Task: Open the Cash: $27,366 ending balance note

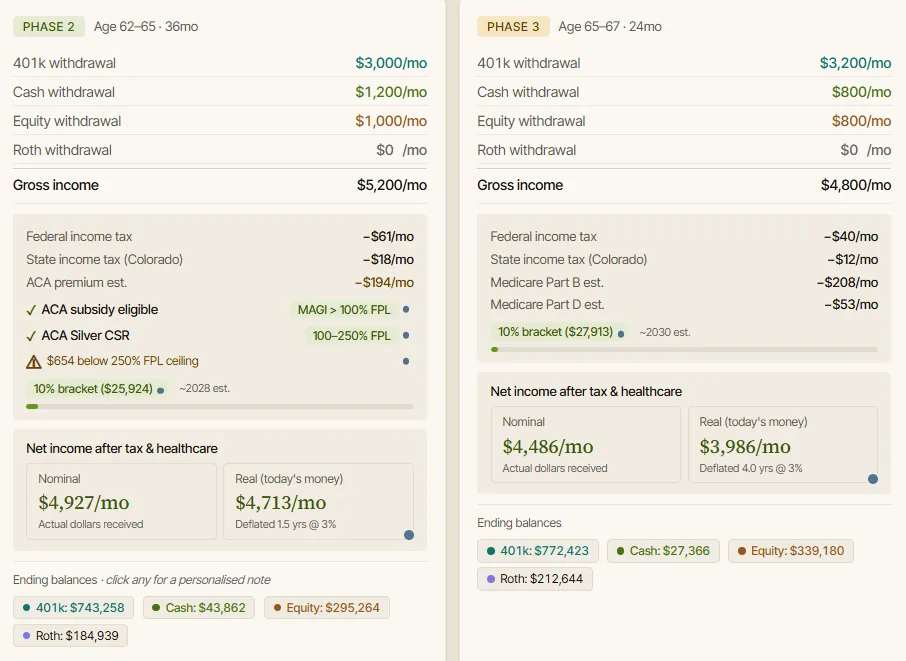Action: 663,551
